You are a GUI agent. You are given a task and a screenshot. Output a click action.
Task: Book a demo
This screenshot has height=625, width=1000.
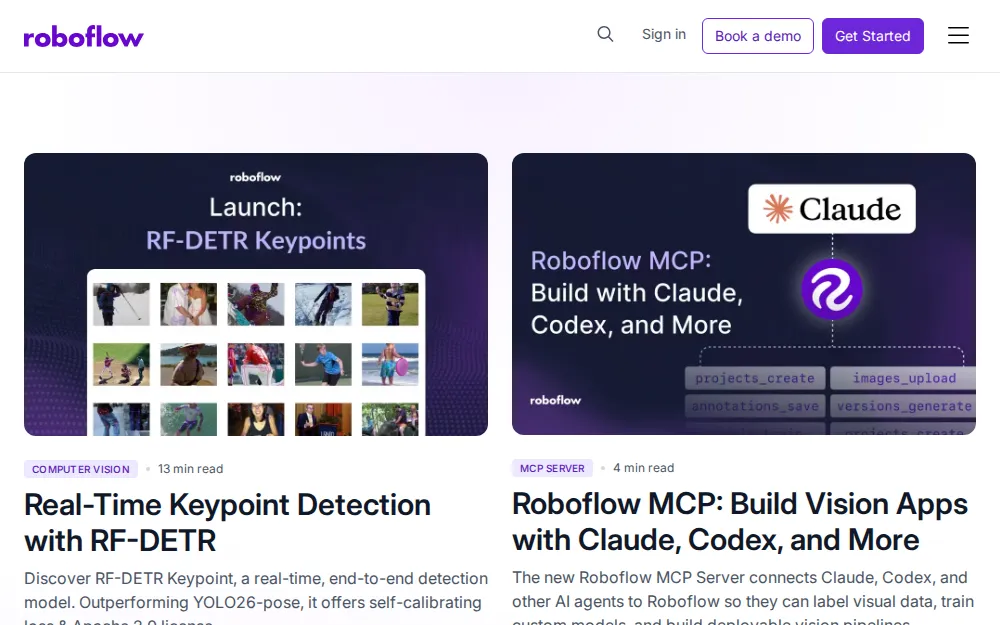coord(758,36)
